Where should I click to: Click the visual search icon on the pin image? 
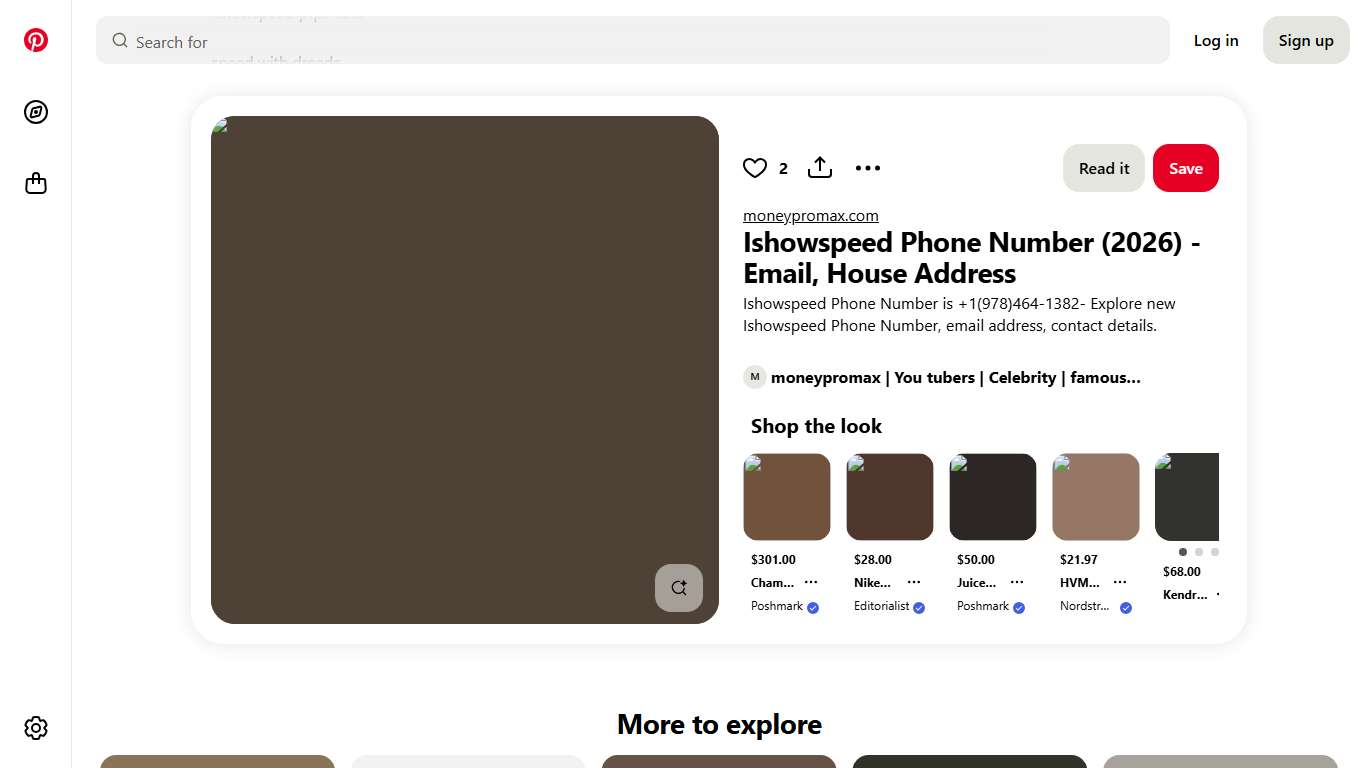pos(679,588)
